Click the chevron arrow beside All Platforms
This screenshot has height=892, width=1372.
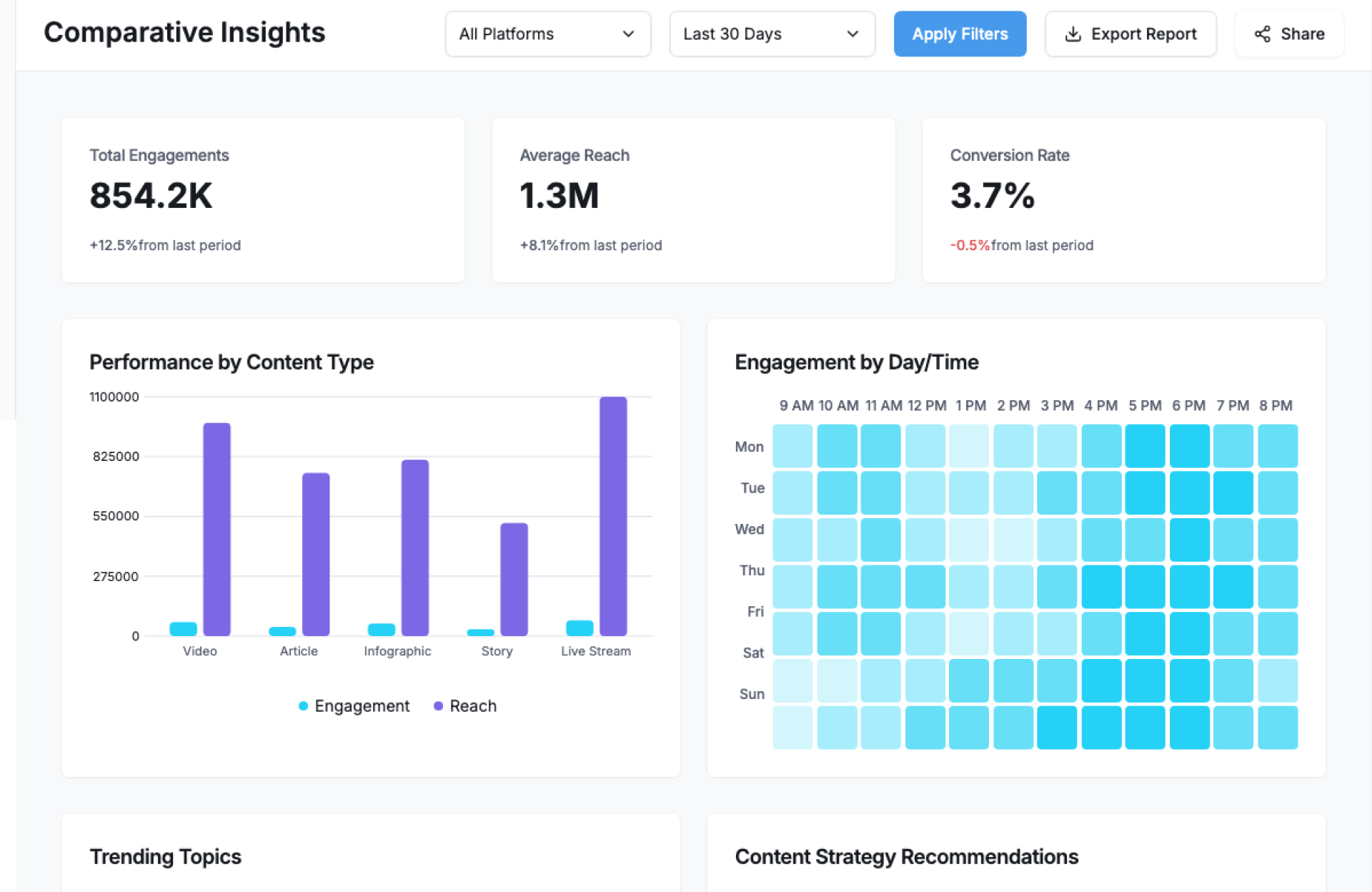pyautogui.click(x=628, y=34)
